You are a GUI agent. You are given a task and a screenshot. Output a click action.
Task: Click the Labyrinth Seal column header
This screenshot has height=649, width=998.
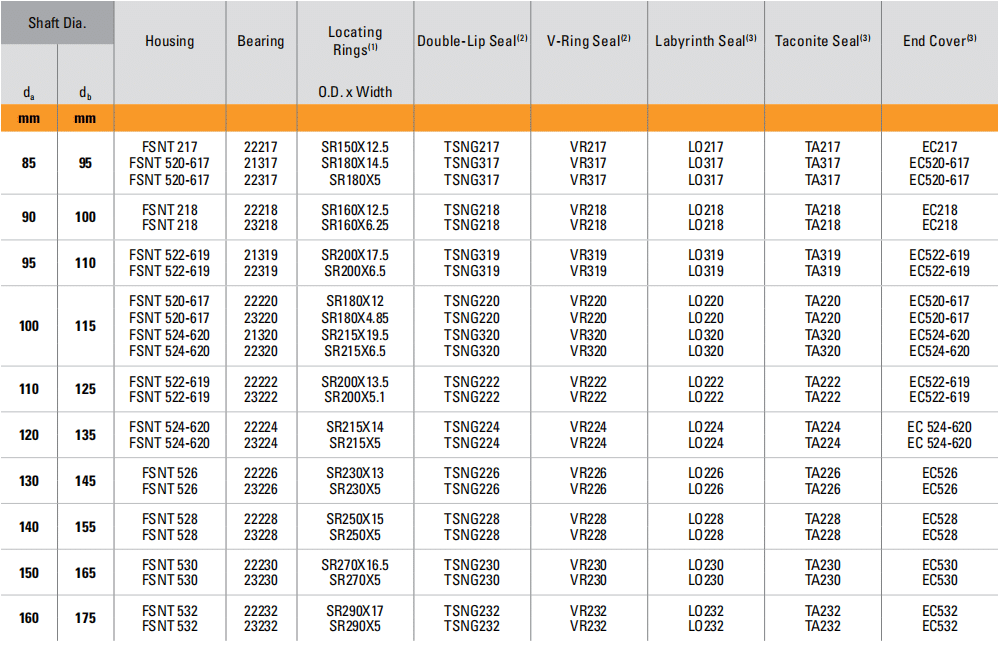click(x=705, y=41)
